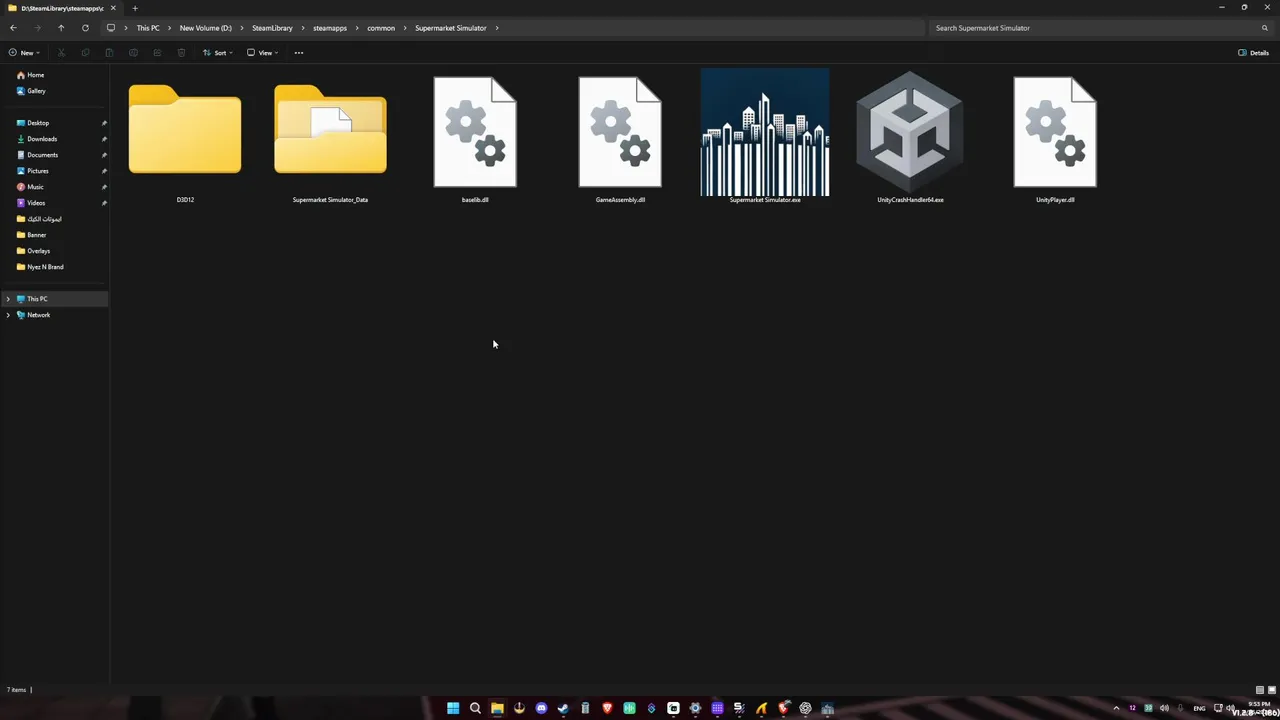Open Discord from the taskbar
Viewport: 1280px width, 720px height.
tap(541, 708)
